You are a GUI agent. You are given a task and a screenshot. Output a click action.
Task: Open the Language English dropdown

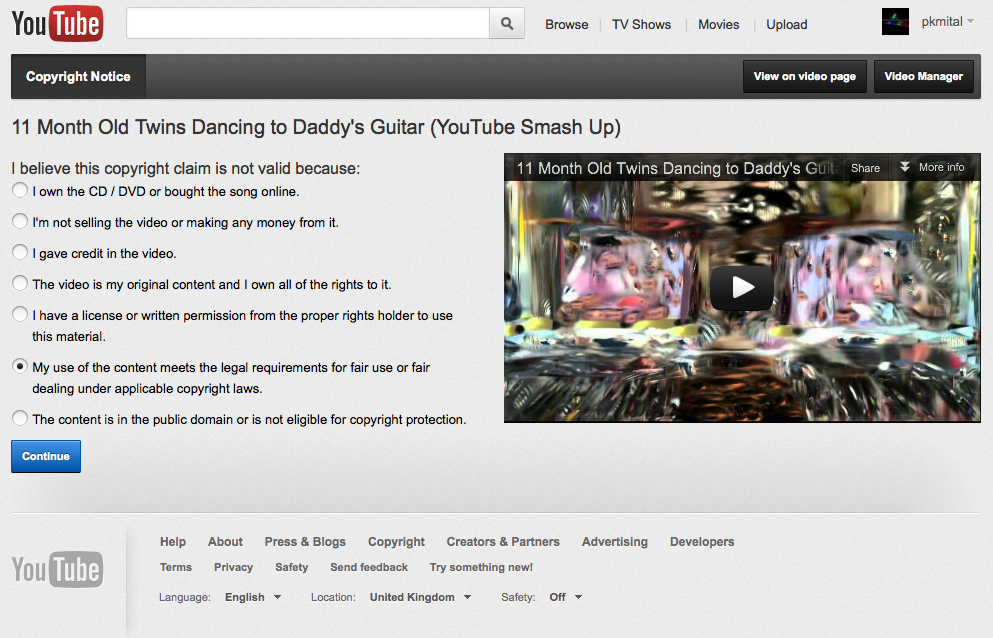click(x=253, y=597)
